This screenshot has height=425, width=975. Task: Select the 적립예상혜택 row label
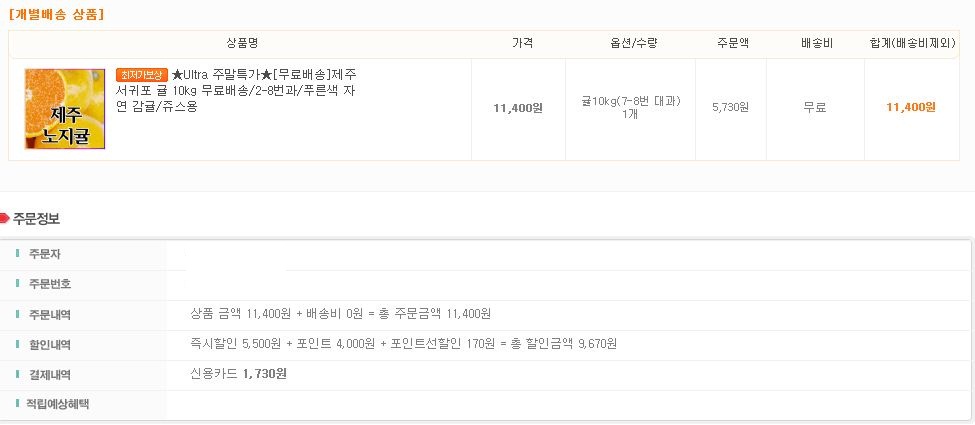[58, 404]
